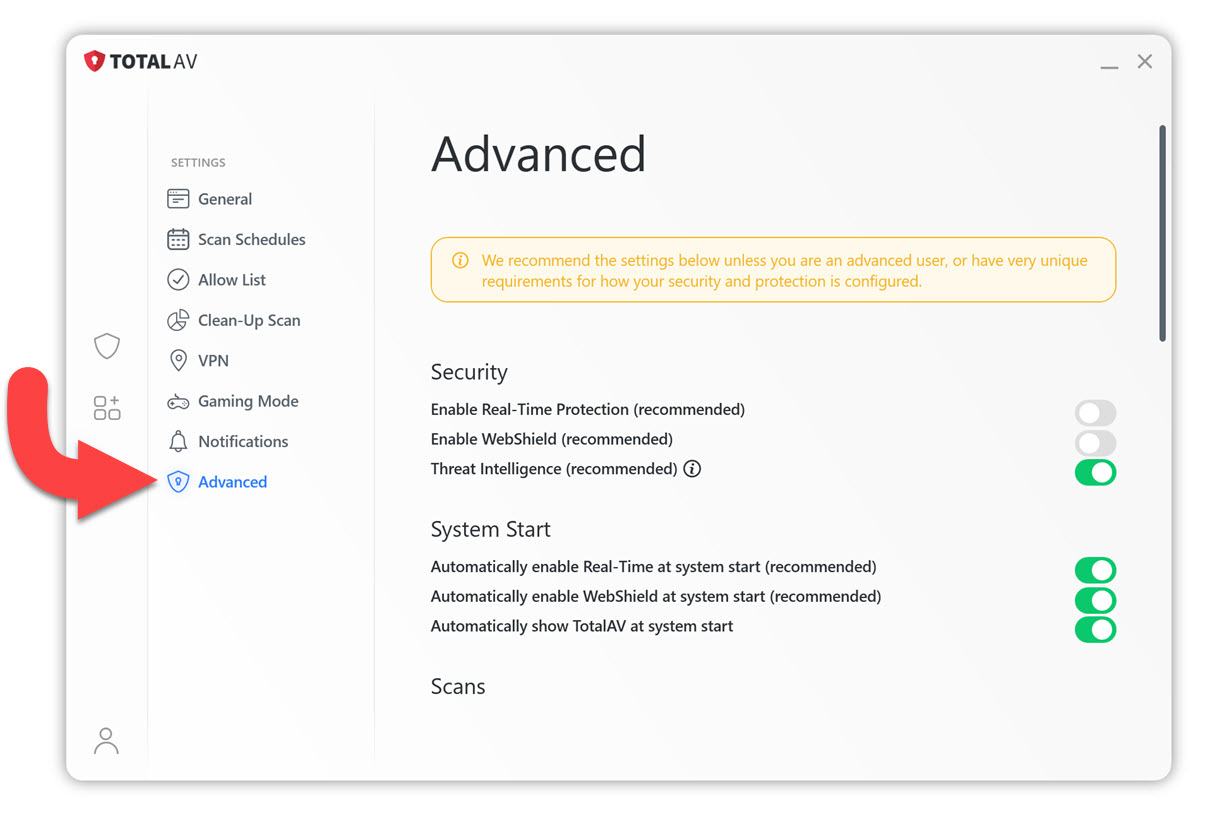Go to Clean-Up Scan settings

248,321
